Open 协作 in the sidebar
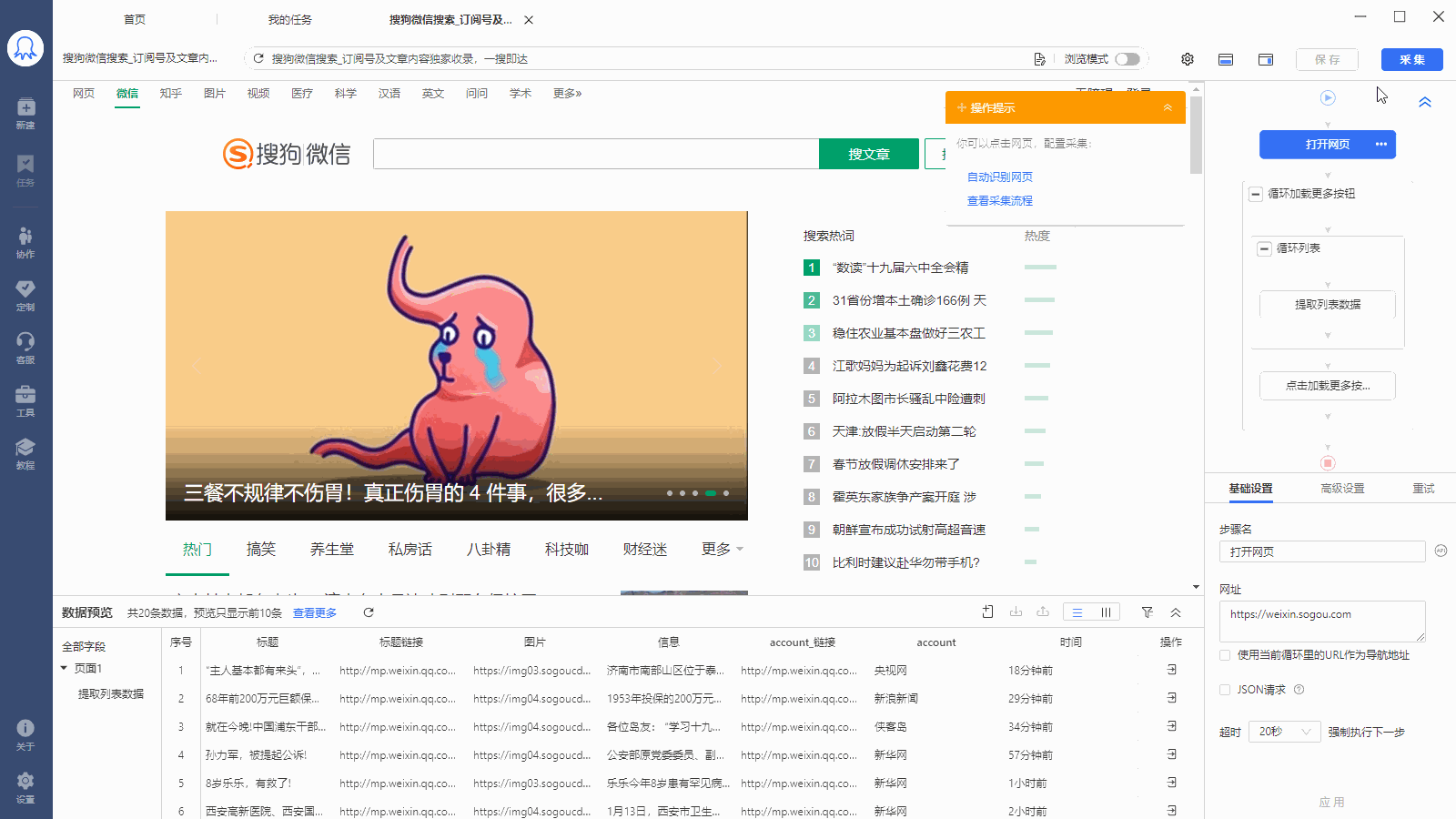The width and height of the screenshot is (1456, 819). [x=25, y=242]
